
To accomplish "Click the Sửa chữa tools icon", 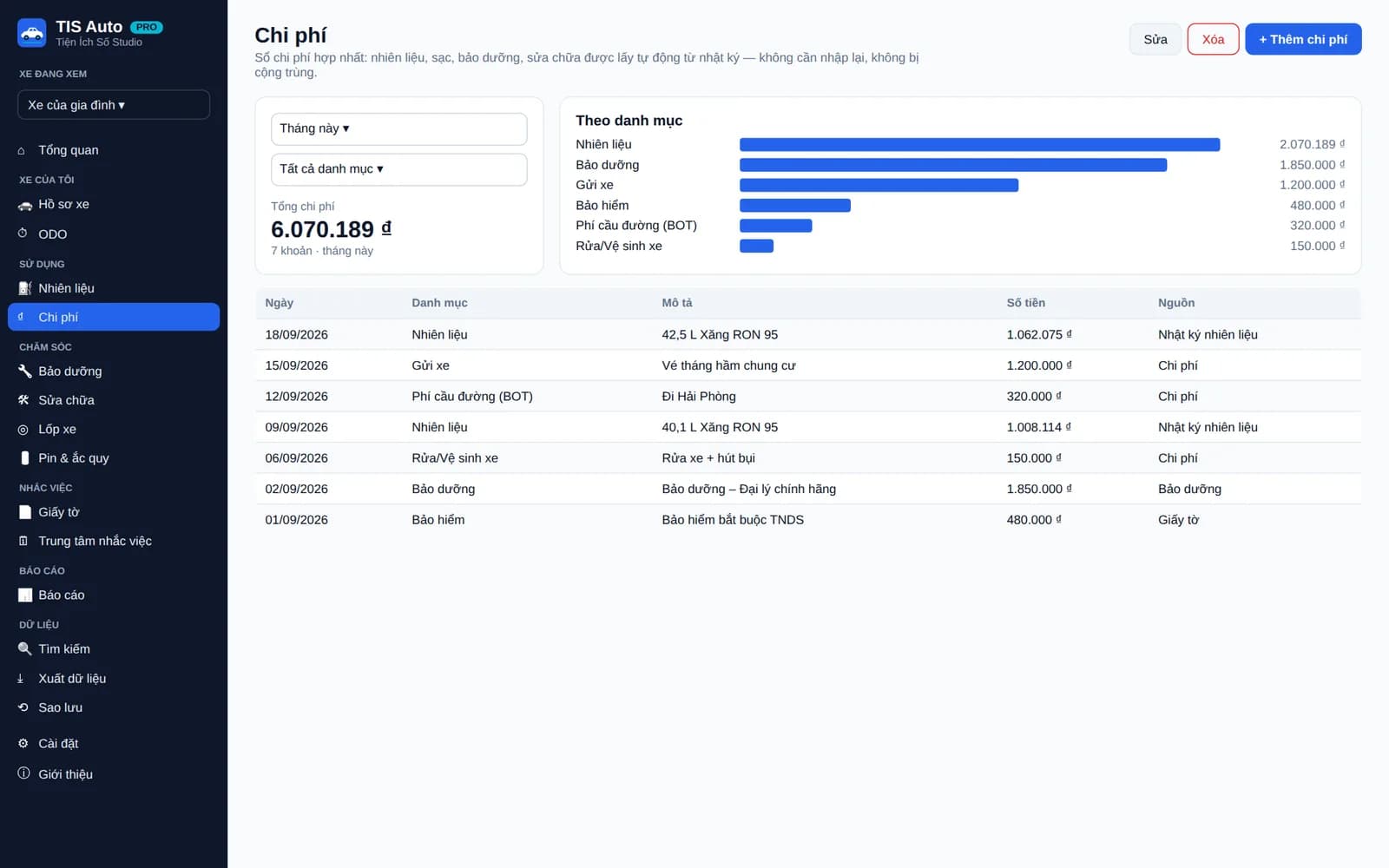I will [23, 400].
